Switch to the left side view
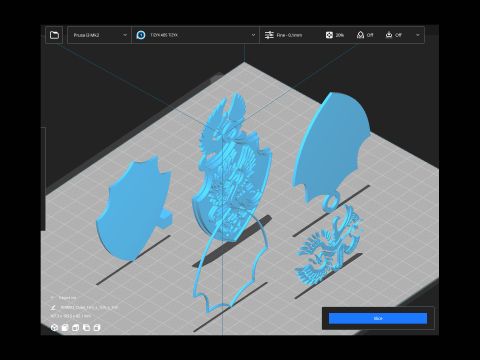 tap(86, 328)
